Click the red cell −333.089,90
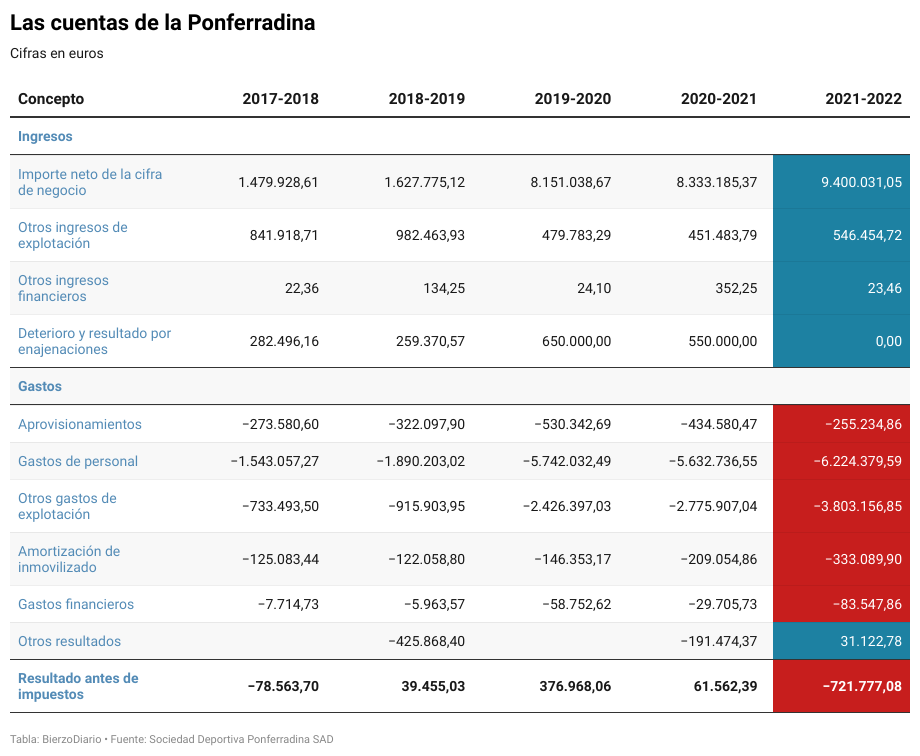 tap(841, 559)
